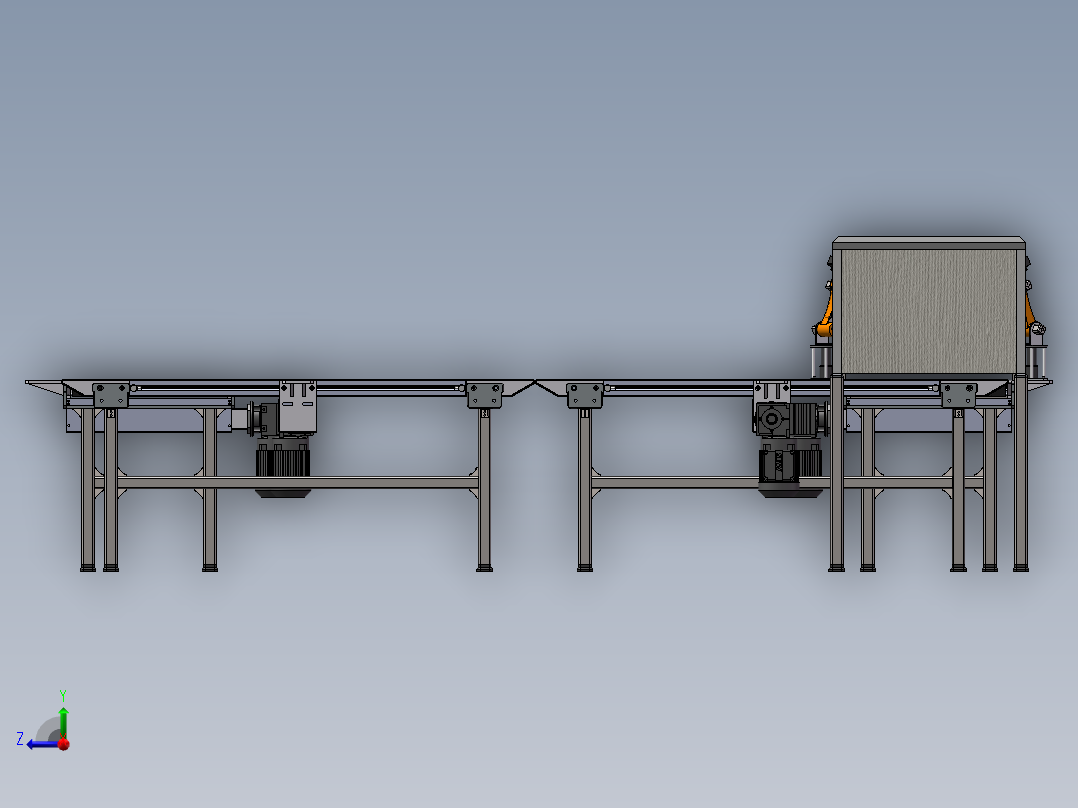Click the blue Z axis arrow of triad

(41, 744)
